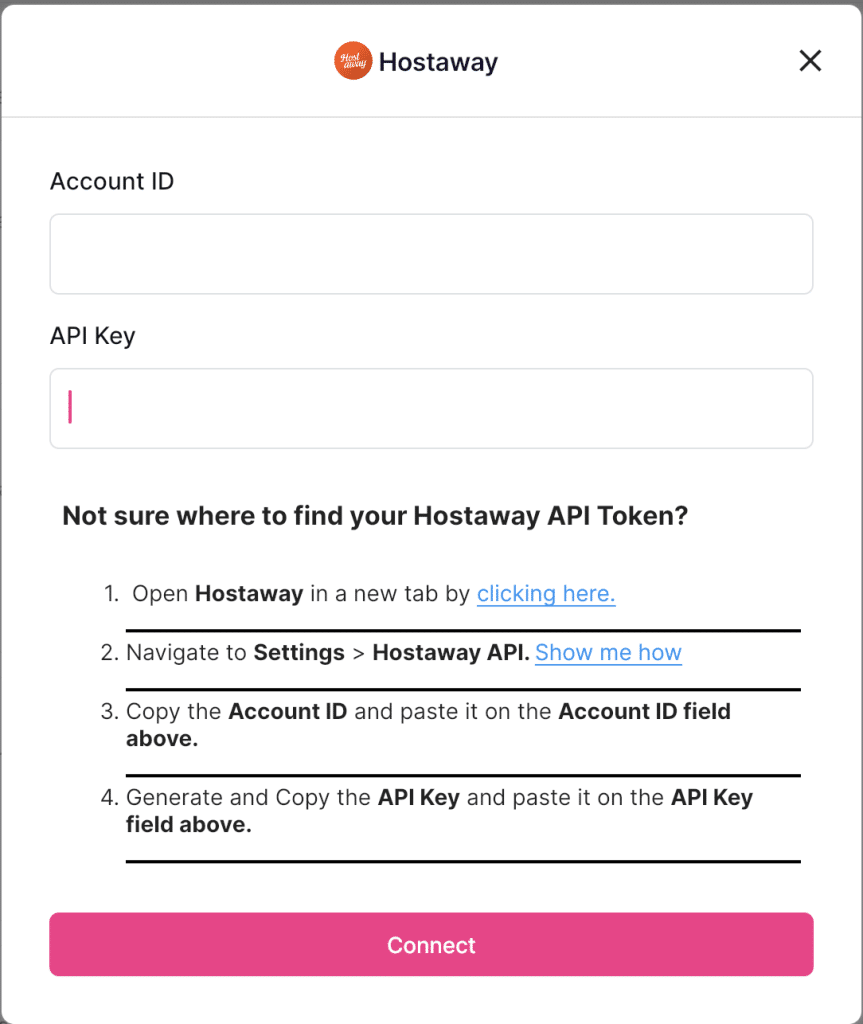
Task: Focus the Account ID input field
Action: point(431,254)
